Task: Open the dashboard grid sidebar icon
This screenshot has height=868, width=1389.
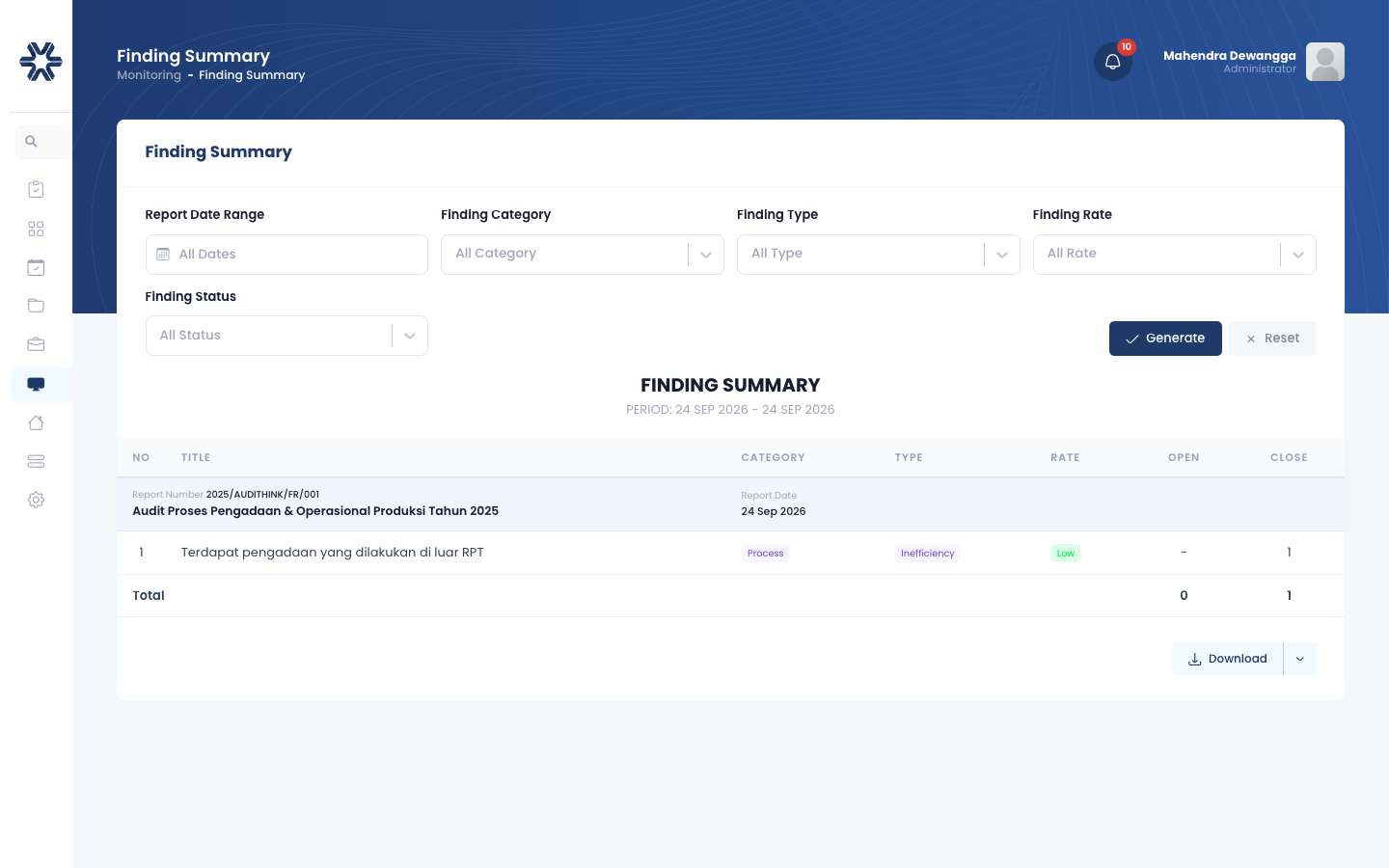Action: (x=36, y=229)
